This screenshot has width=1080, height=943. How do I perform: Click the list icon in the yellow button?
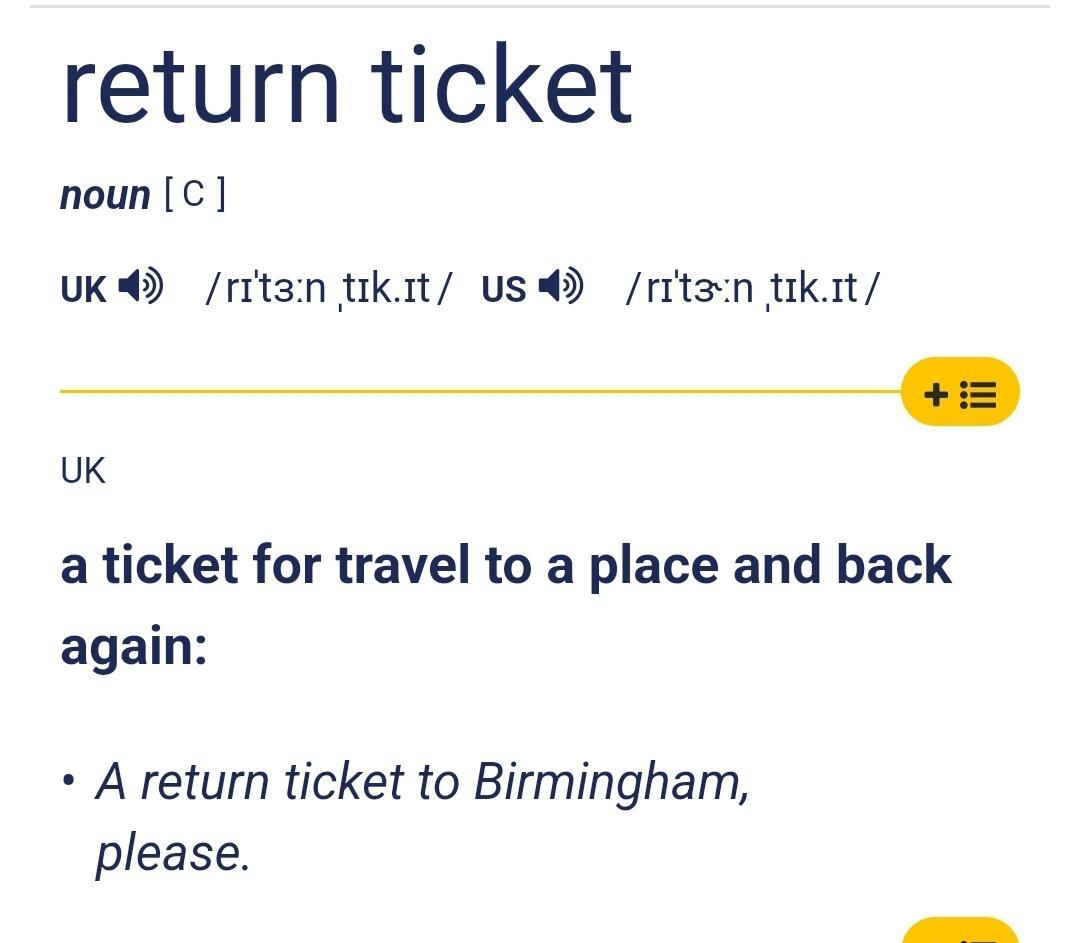[x=978, y=395]
